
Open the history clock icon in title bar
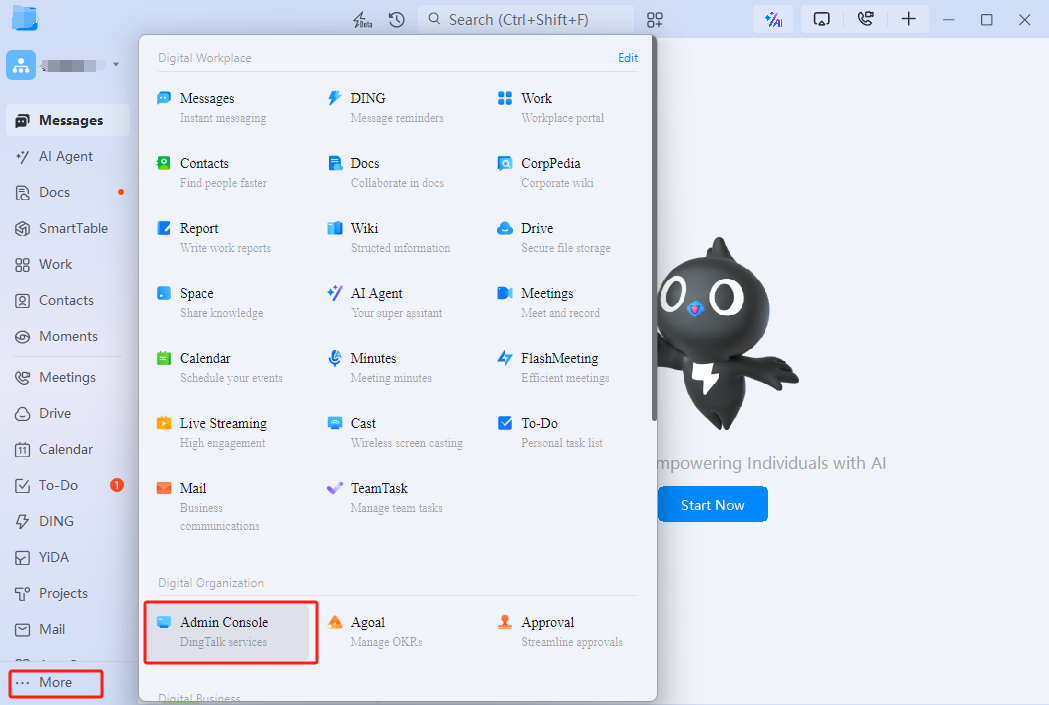(397, 20)
